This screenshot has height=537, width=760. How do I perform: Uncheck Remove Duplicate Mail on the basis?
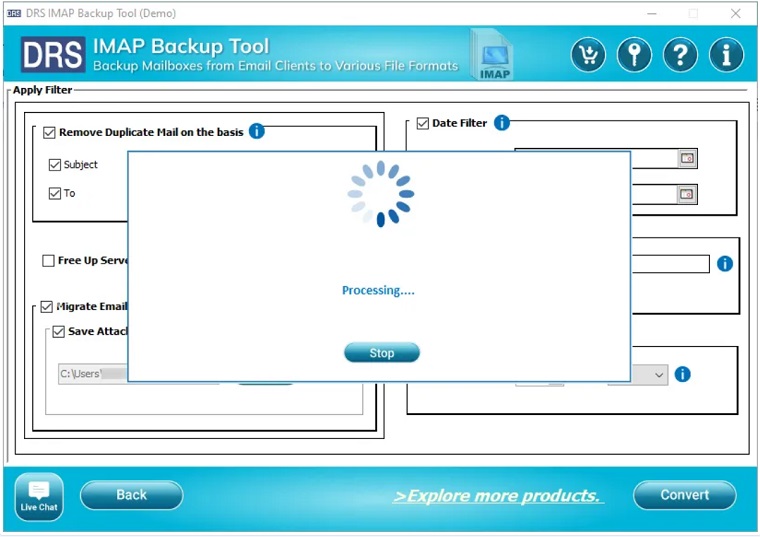pyautogui.click(x=49, y=132)
